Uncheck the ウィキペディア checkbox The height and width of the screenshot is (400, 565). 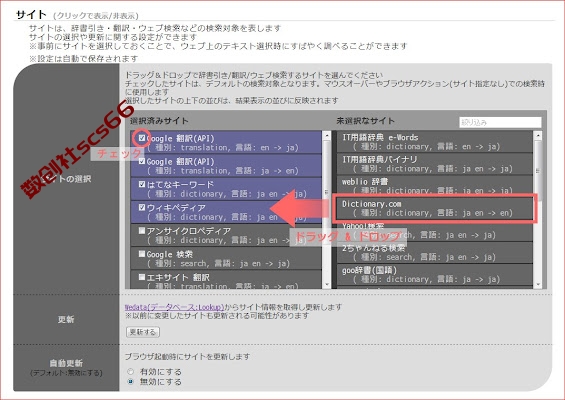pyautogui.click(x=142, y=207)
